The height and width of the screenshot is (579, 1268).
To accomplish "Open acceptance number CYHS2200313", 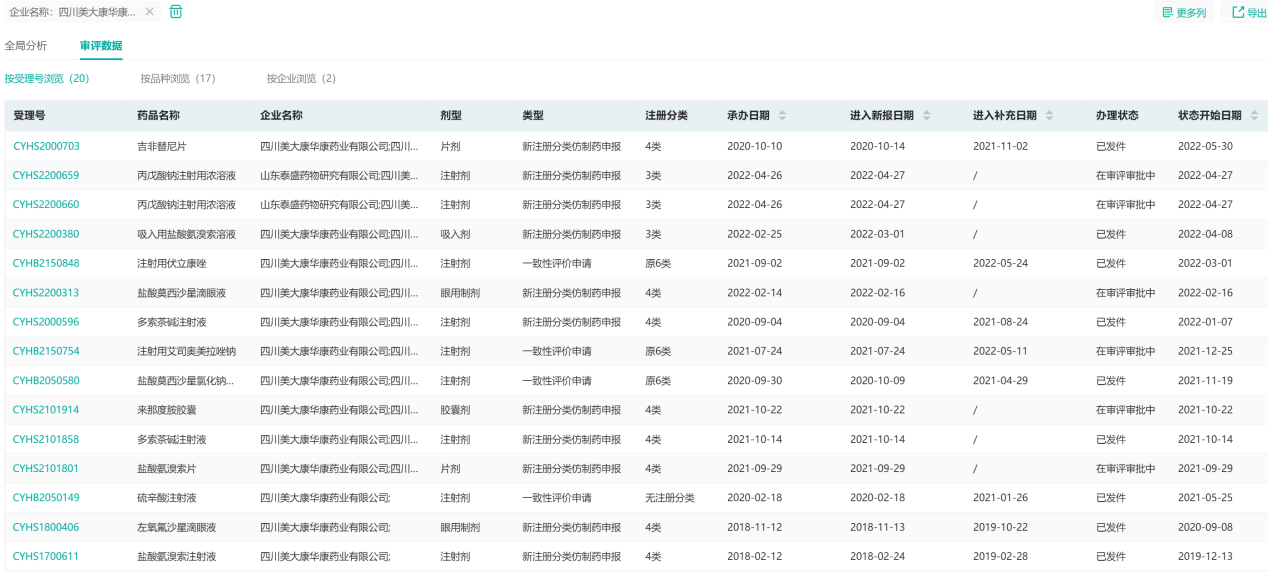I will [x=46, y=293].
